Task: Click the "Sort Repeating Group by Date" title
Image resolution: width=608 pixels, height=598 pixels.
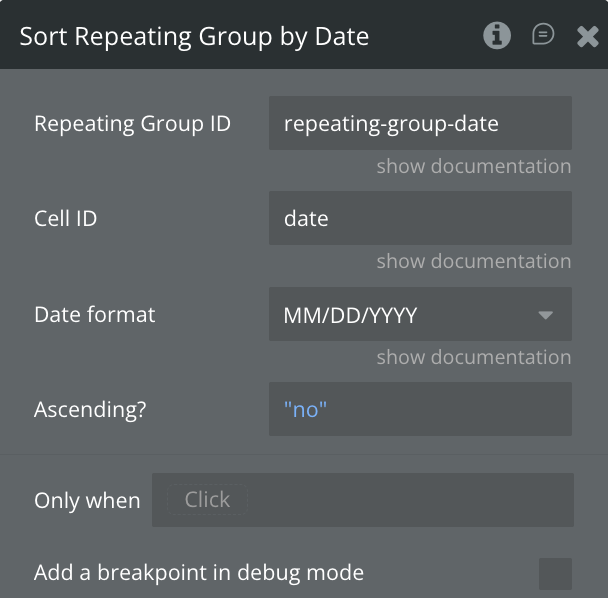Action: coord(194,37)
